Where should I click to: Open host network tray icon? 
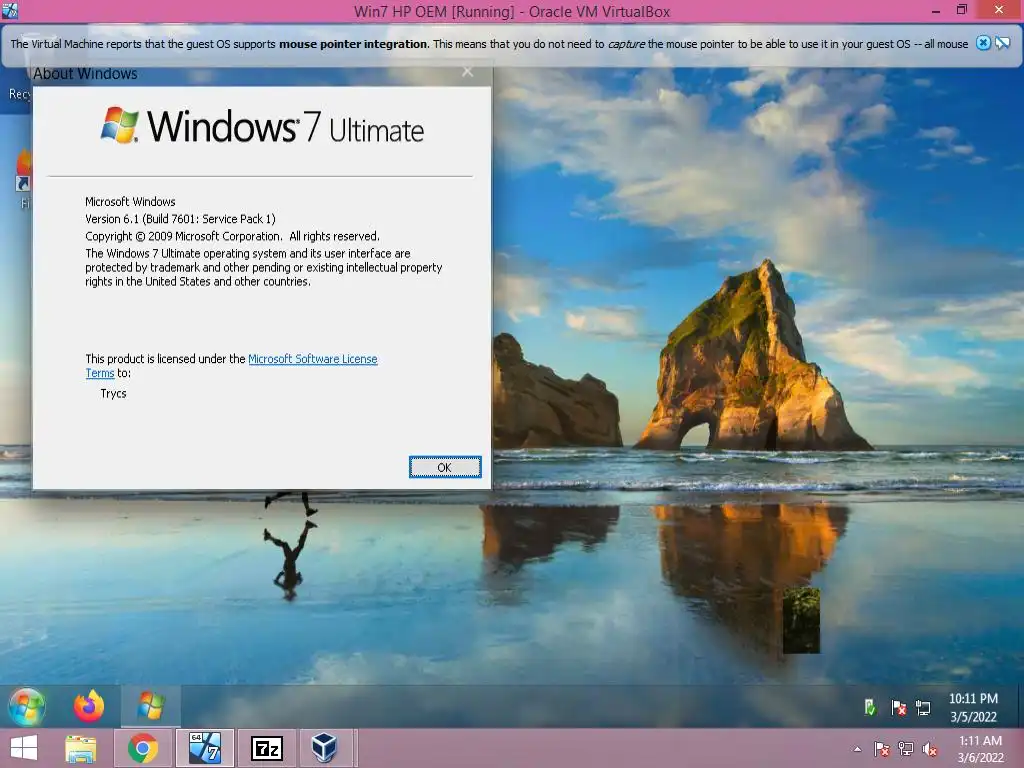(906, 749)
